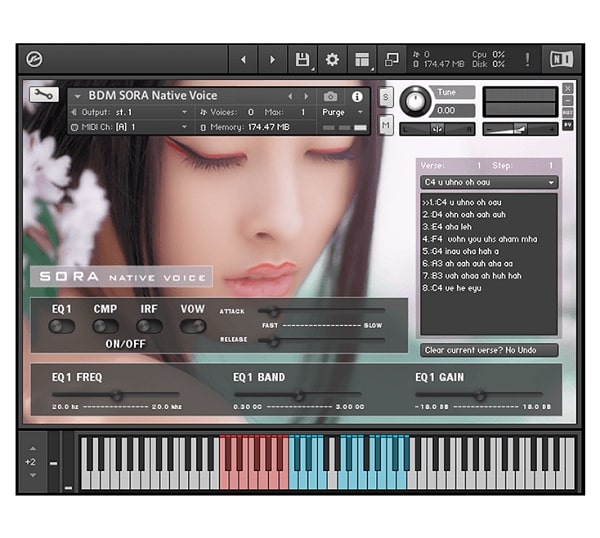Toggle the minimized view icon
The height and width of the screenshot is (538, 600).
coord(391,60)
